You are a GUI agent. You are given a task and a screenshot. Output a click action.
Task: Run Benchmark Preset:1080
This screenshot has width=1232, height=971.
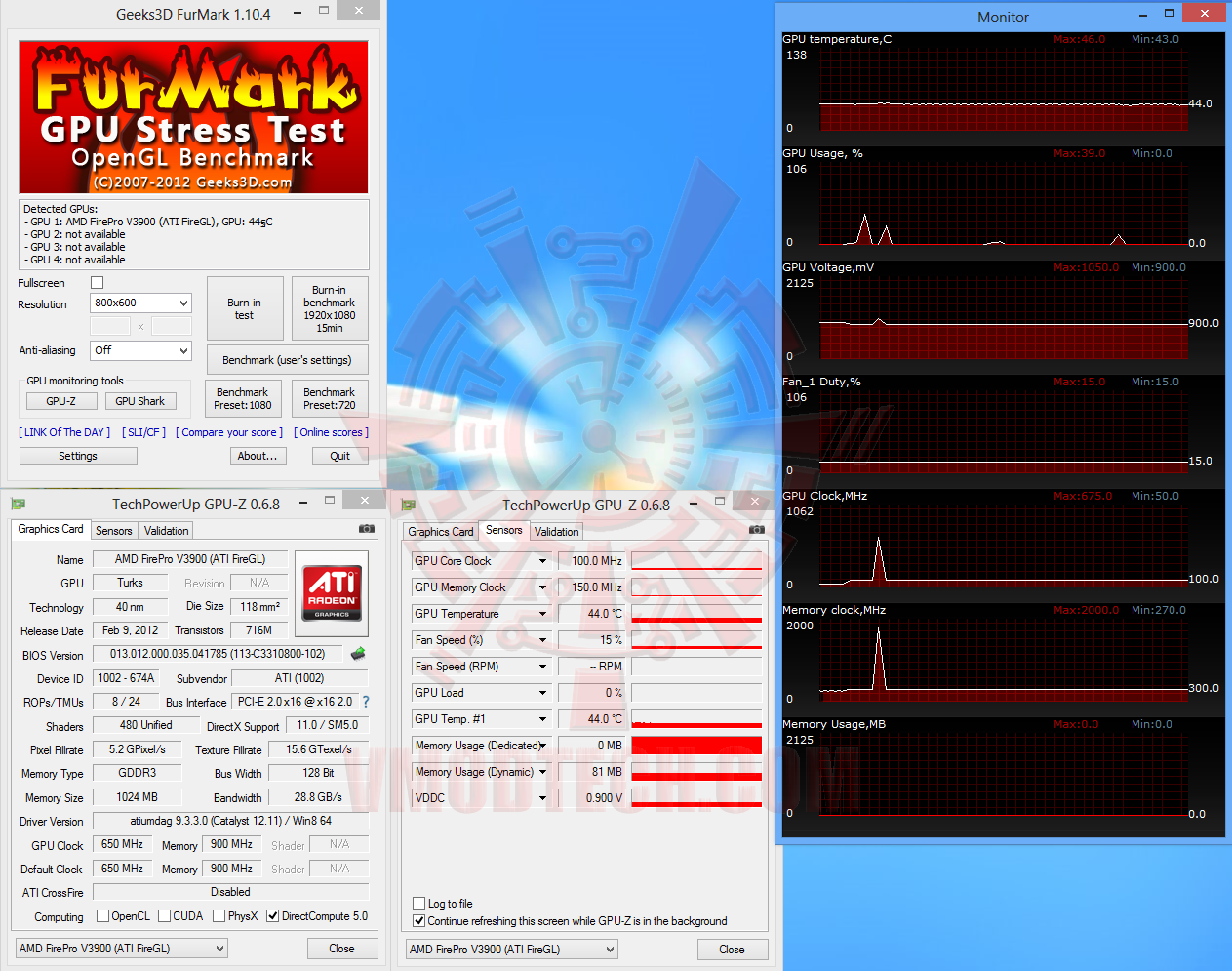click(244, 398)
